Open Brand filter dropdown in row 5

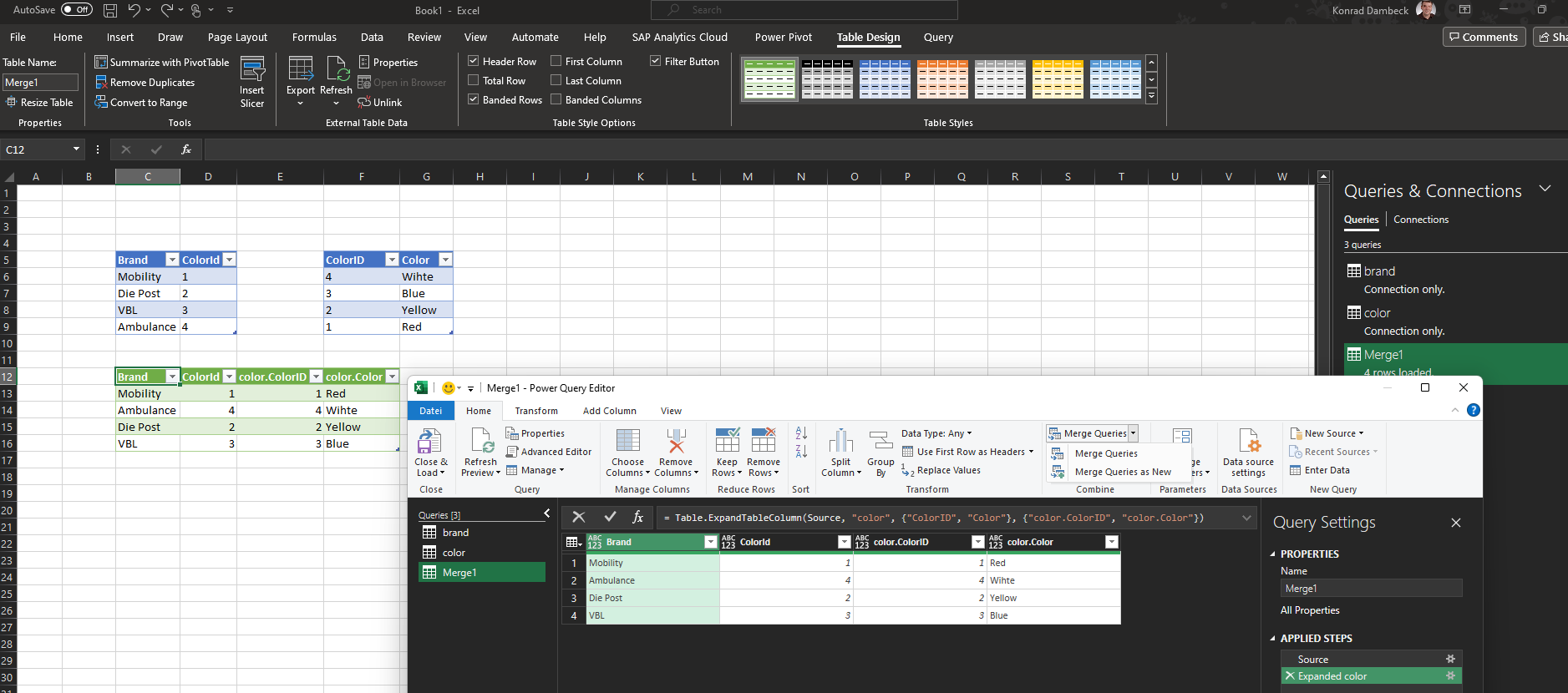(x=172, y=260)
